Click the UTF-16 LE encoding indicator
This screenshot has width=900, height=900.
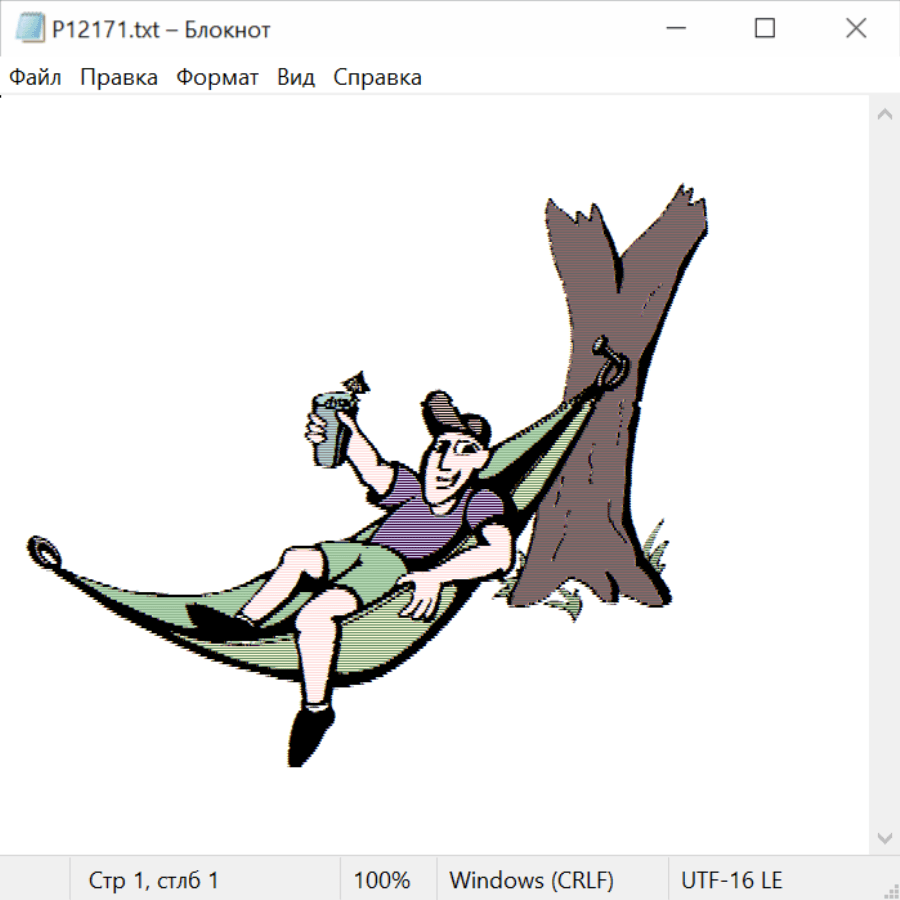pos(731,880)
